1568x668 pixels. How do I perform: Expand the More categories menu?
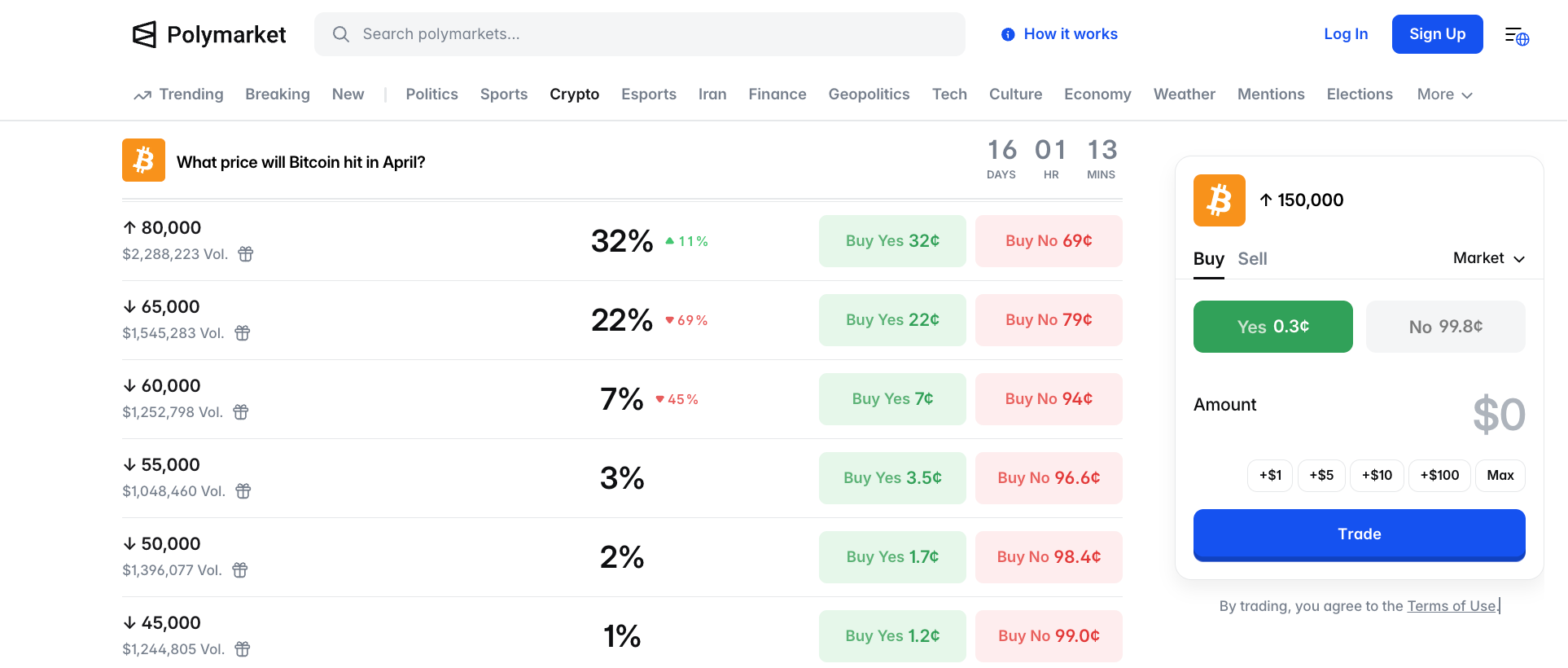click(x=1444, y=94)
